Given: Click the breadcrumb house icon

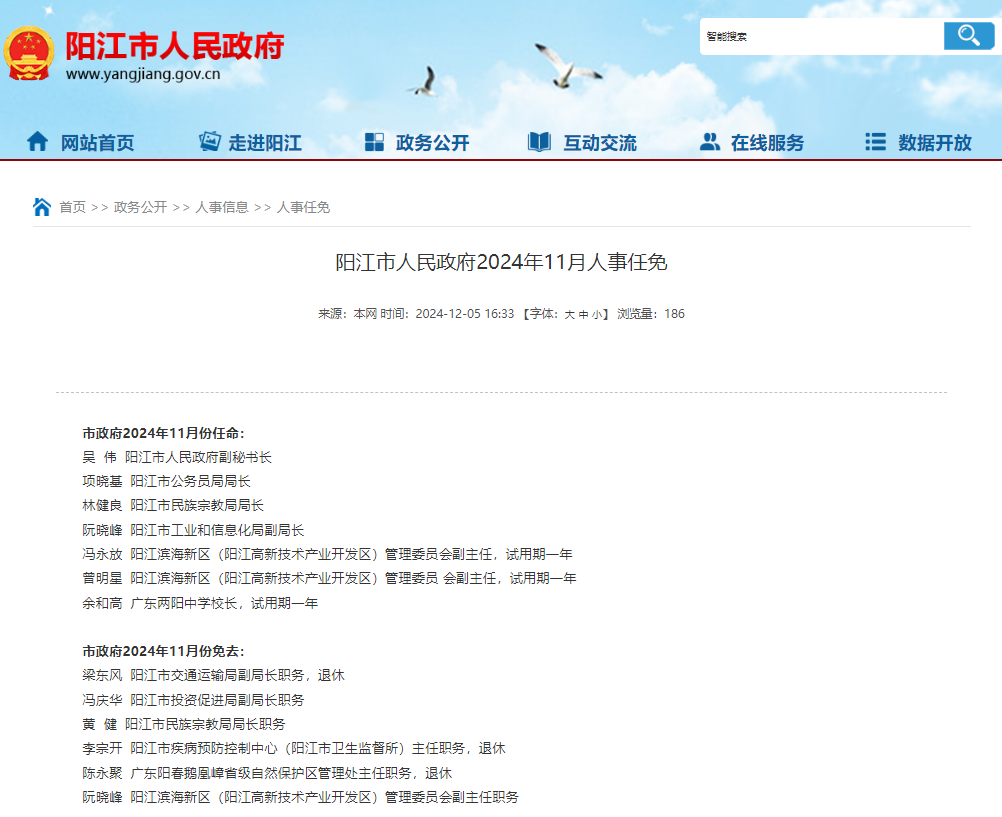Looking at the screenshot, I should pos(42,207).
